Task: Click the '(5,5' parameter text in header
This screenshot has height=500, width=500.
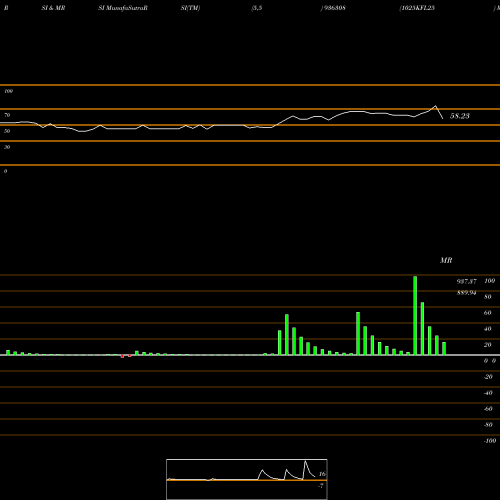Action: pyautogui.click(x=257, y=8)
